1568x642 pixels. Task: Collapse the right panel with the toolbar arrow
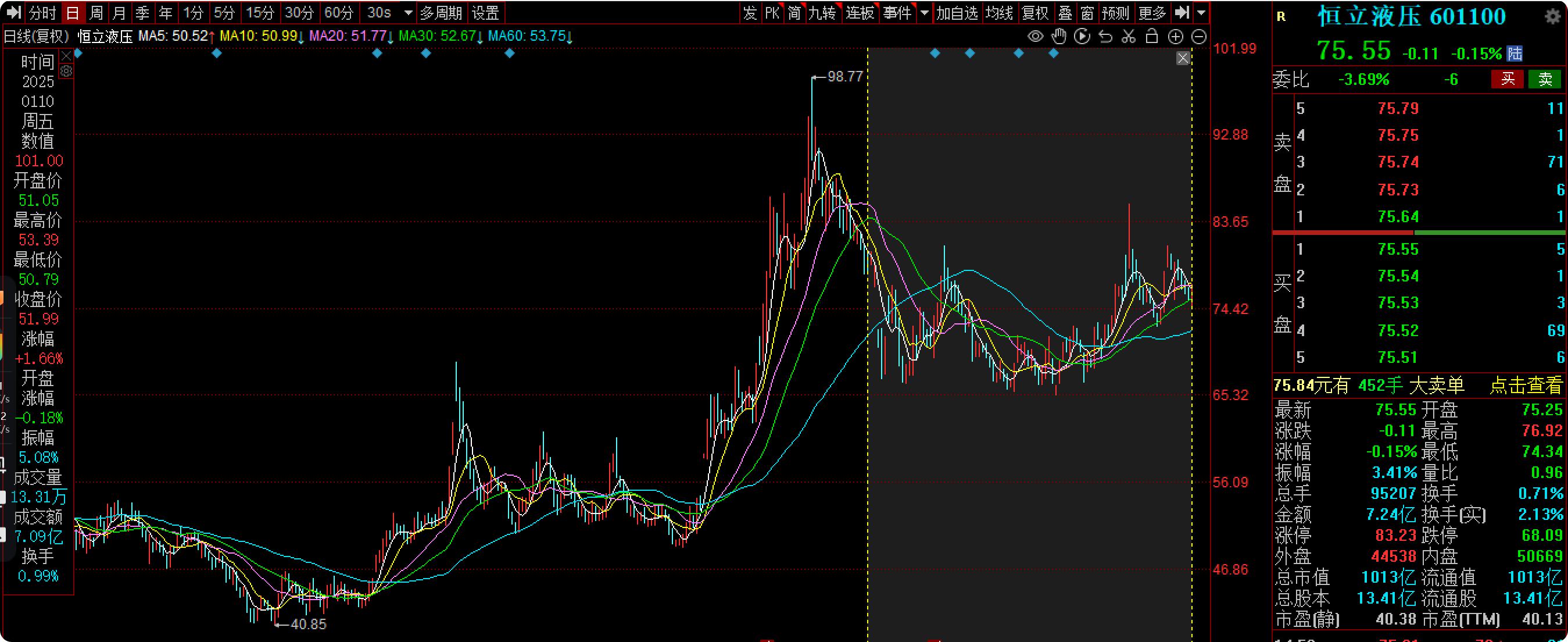click(x=1182, y=12)
